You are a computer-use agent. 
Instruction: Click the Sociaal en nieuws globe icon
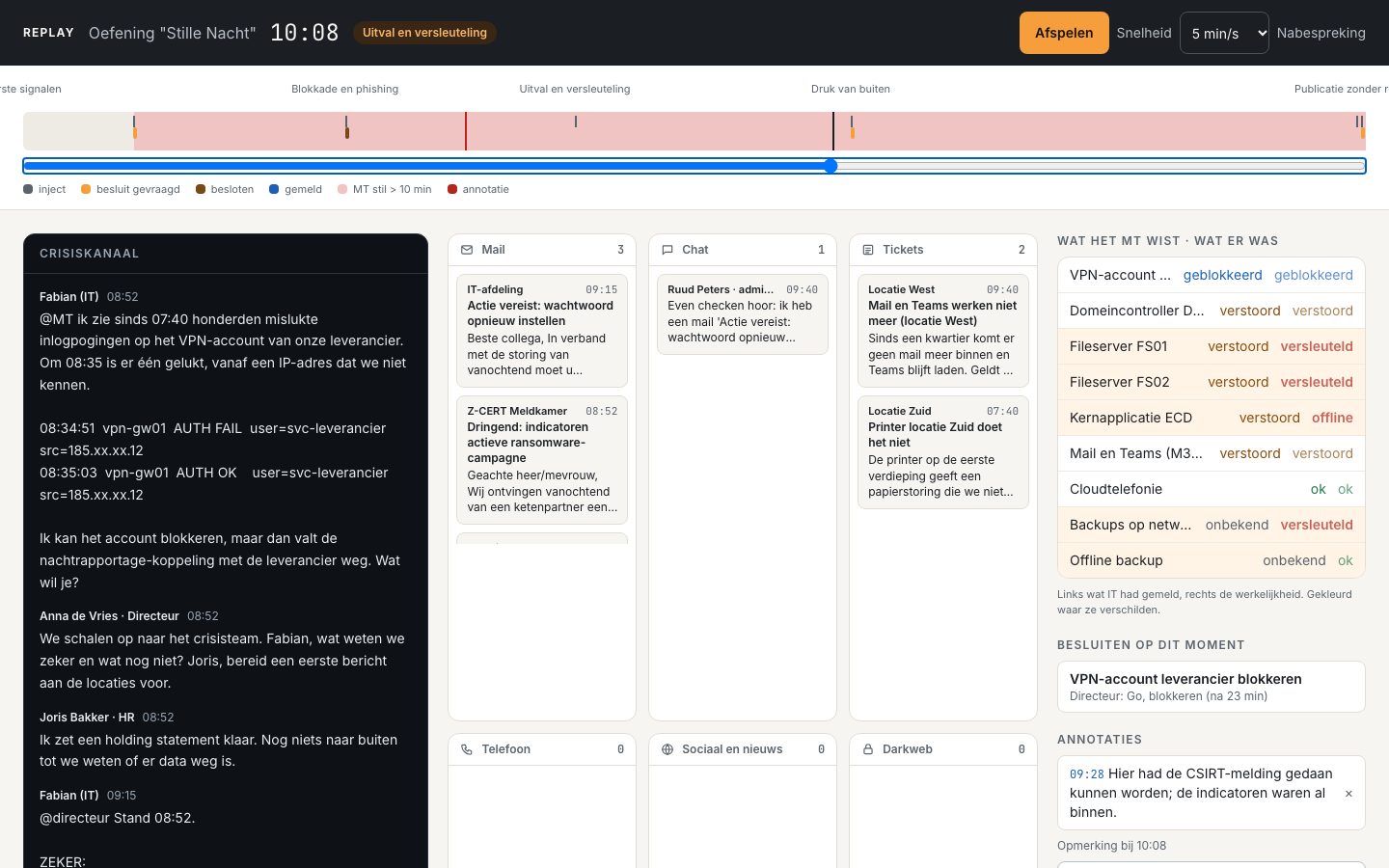click(x=667, y=749)
